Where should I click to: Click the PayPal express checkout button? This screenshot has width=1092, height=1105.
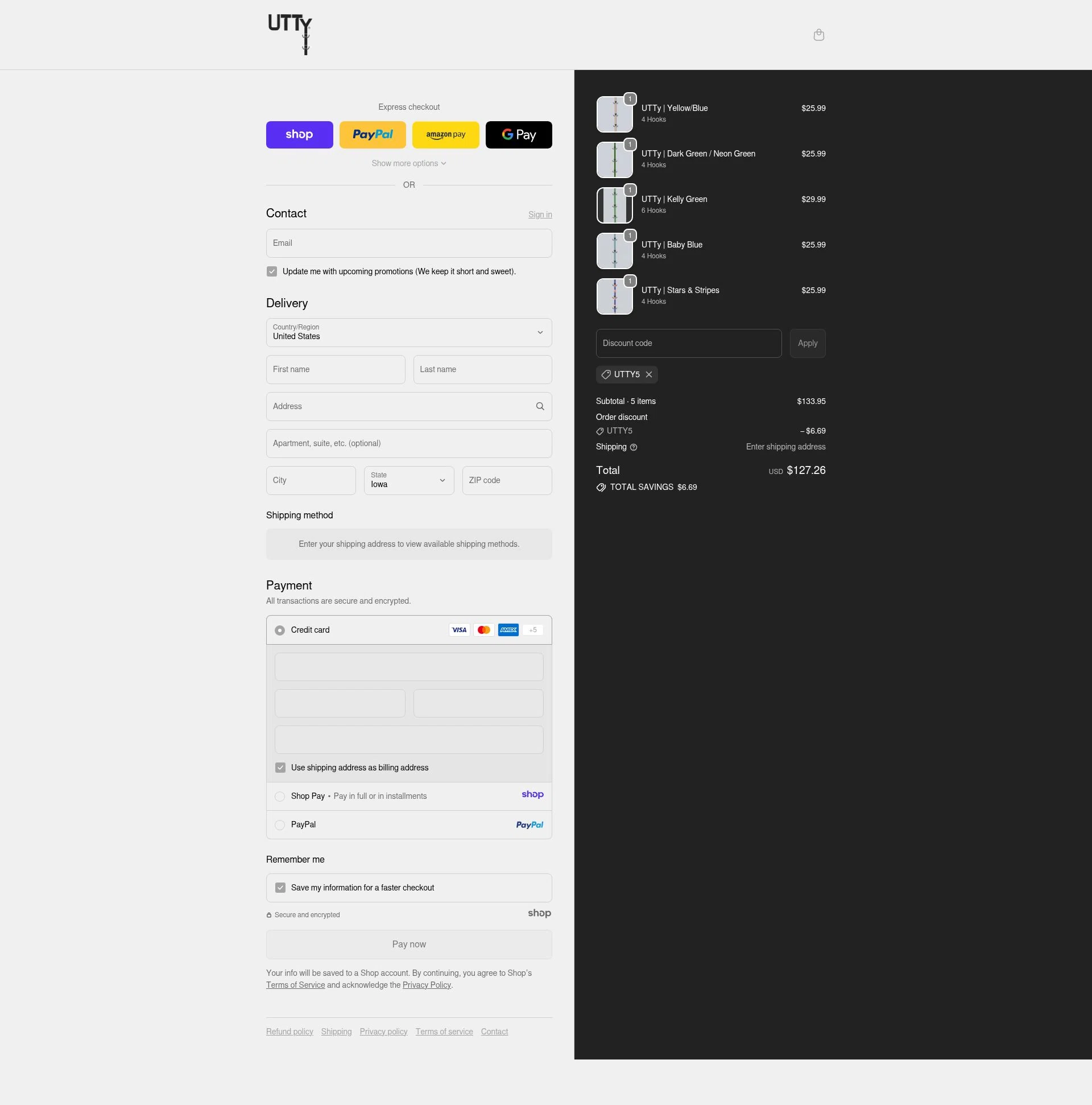tap(372, 134)
